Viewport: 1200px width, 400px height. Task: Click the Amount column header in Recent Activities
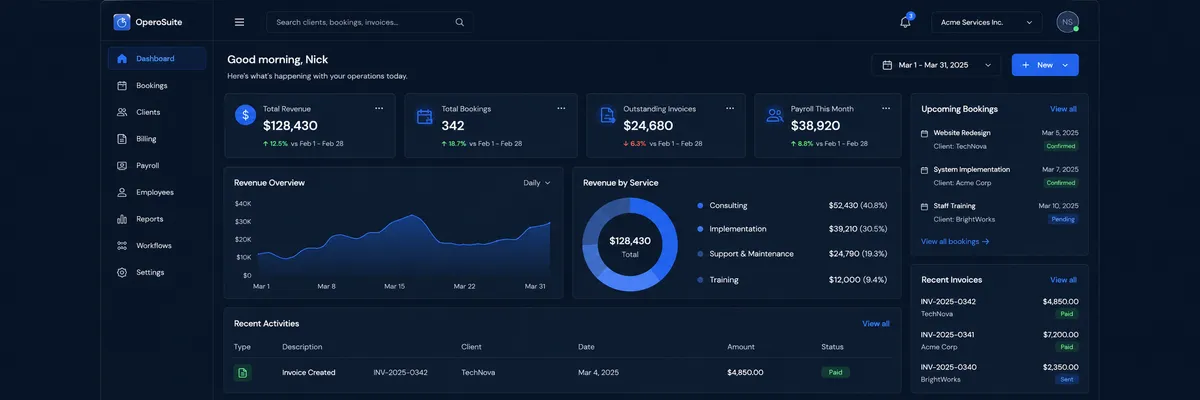741,347
